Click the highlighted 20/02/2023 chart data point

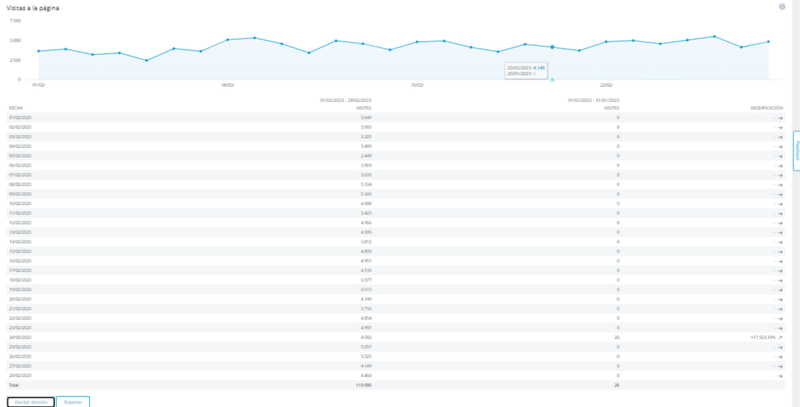click(x=552, y=47)
